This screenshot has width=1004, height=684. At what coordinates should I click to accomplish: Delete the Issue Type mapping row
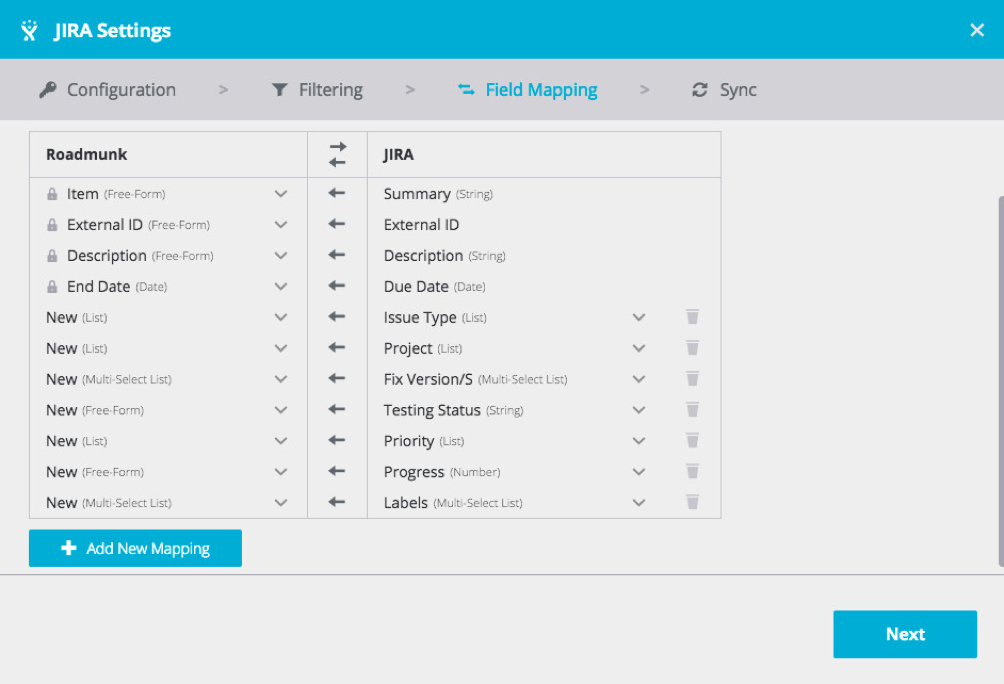coord(692,317)
